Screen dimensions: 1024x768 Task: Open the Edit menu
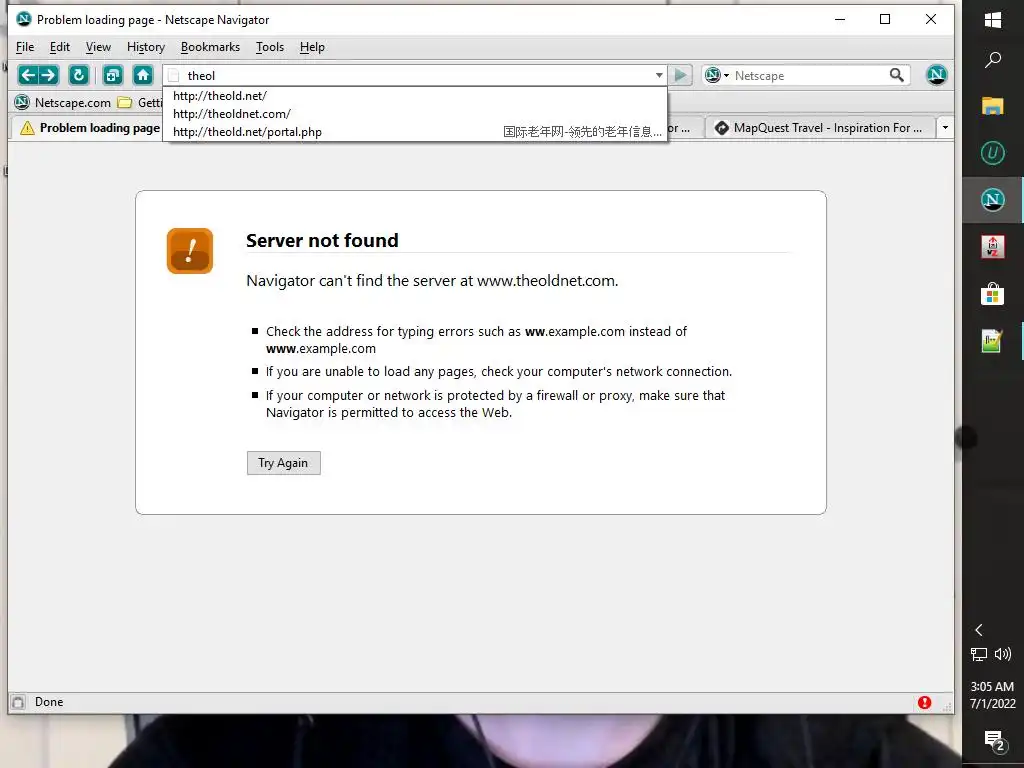(x=59, y=47)
